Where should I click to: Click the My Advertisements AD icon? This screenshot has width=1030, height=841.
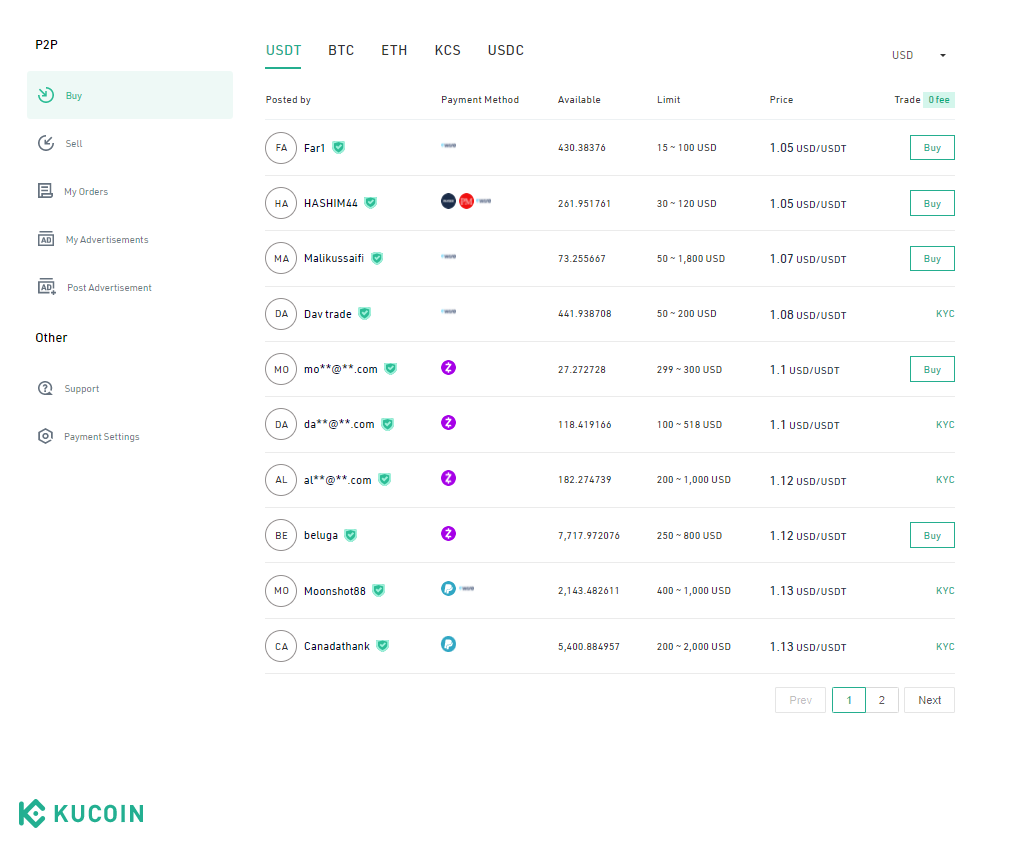[45, 239]
